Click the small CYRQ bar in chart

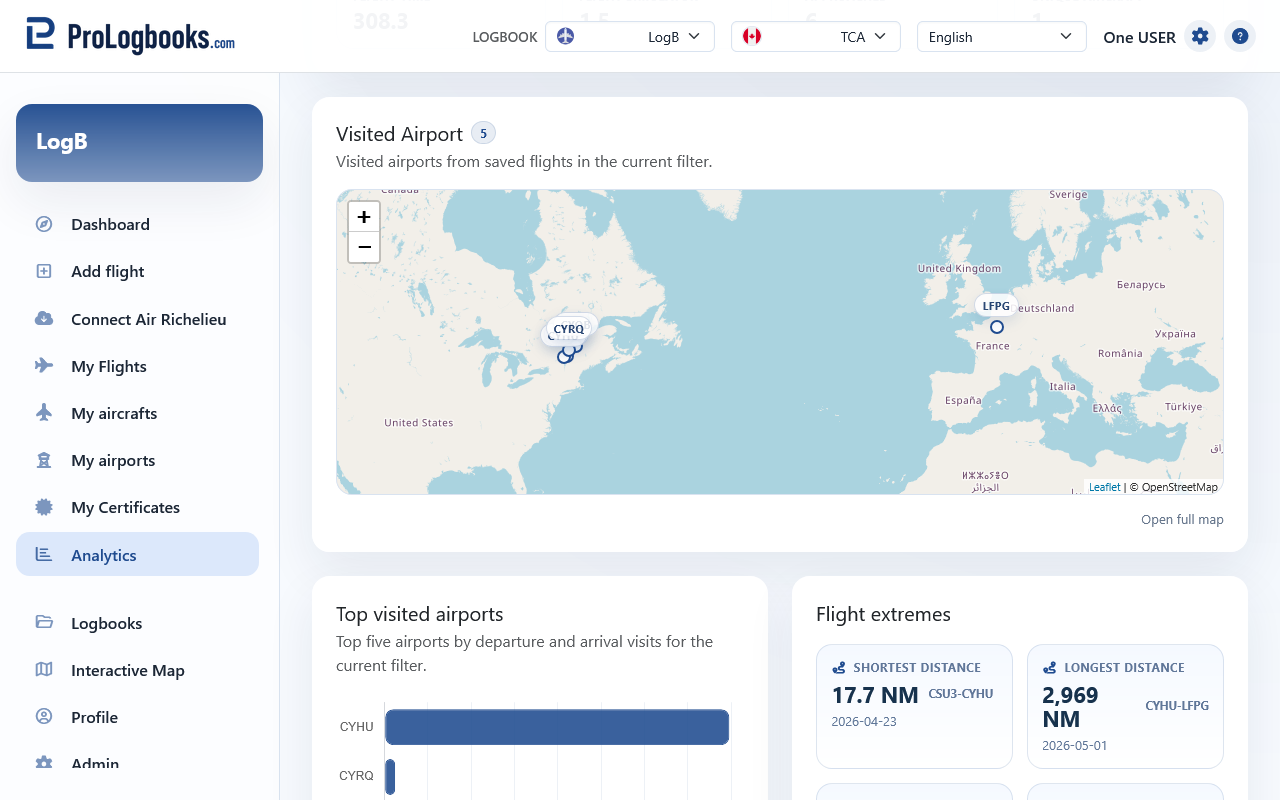390,777
